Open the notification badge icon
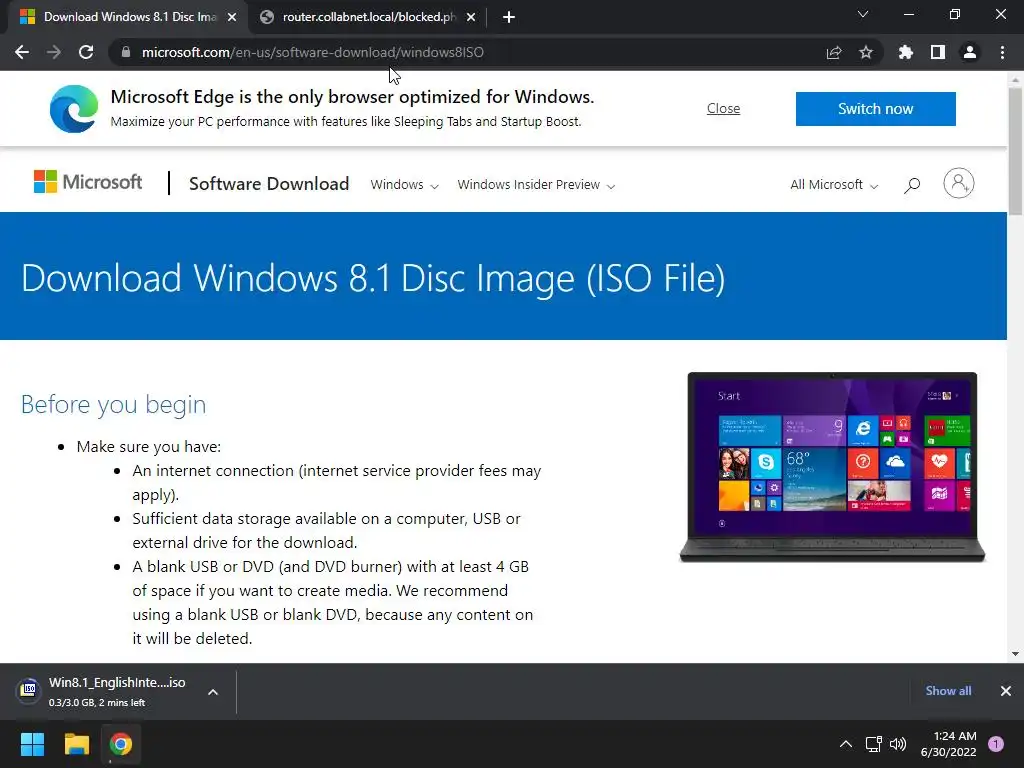This screenshot has width=1024, height=768. pyautogui.click(x=996, y=744)
